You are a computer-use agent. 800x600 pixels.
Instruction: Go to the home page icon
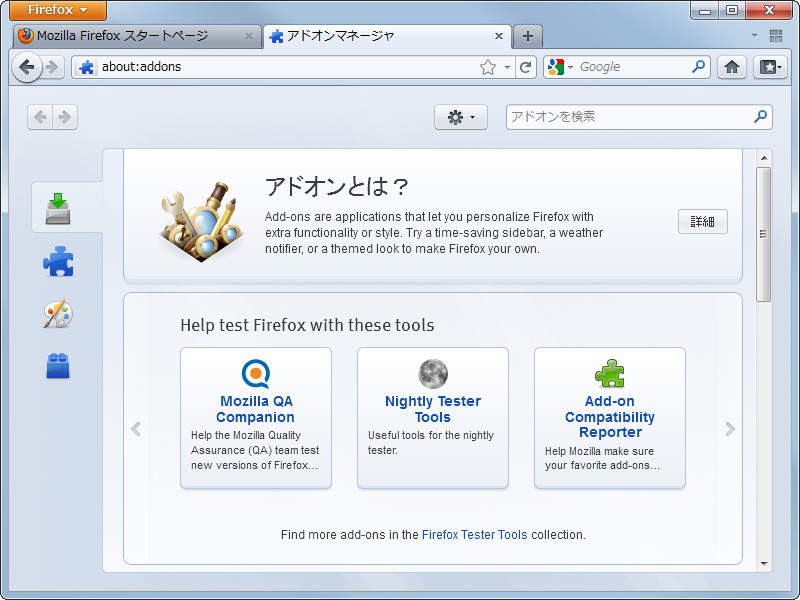pos(732,67)
